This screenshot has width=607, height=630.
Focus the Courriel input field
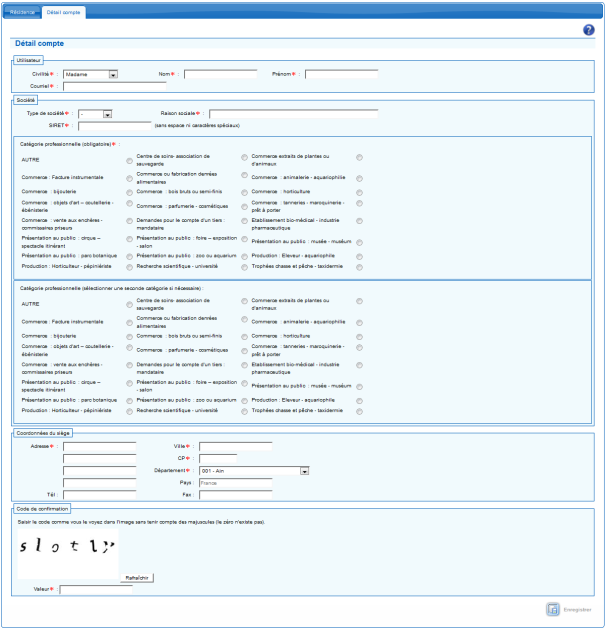tap(114, 86)
